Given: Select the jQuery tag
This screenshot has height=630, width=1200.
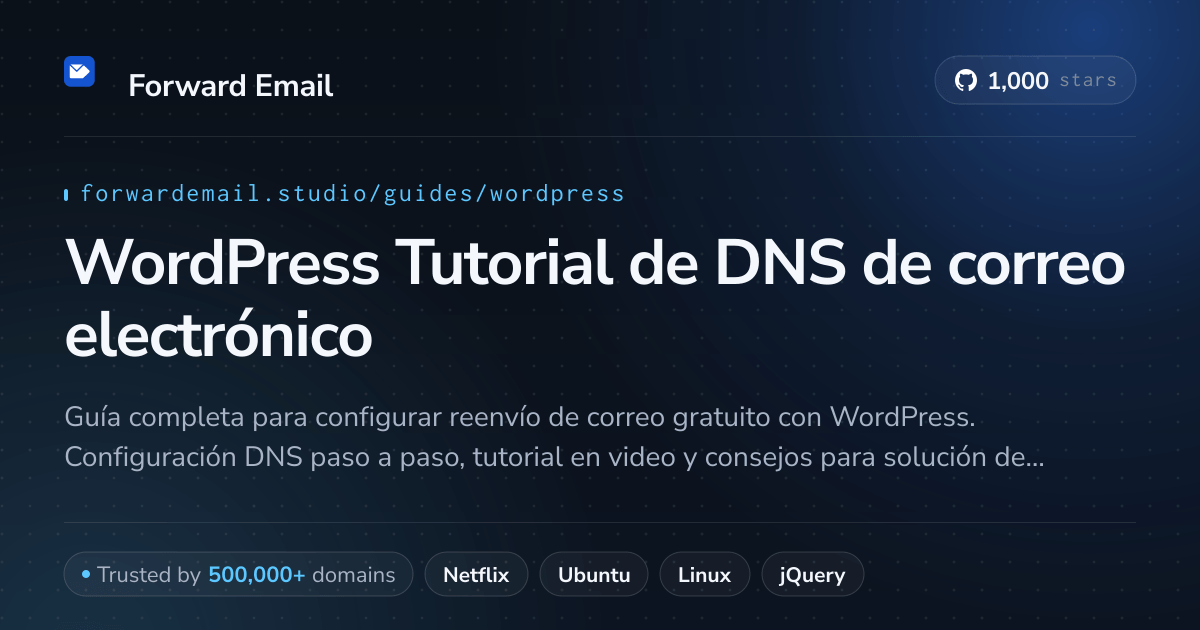Looking at the screenshot, I should [812, 575].
